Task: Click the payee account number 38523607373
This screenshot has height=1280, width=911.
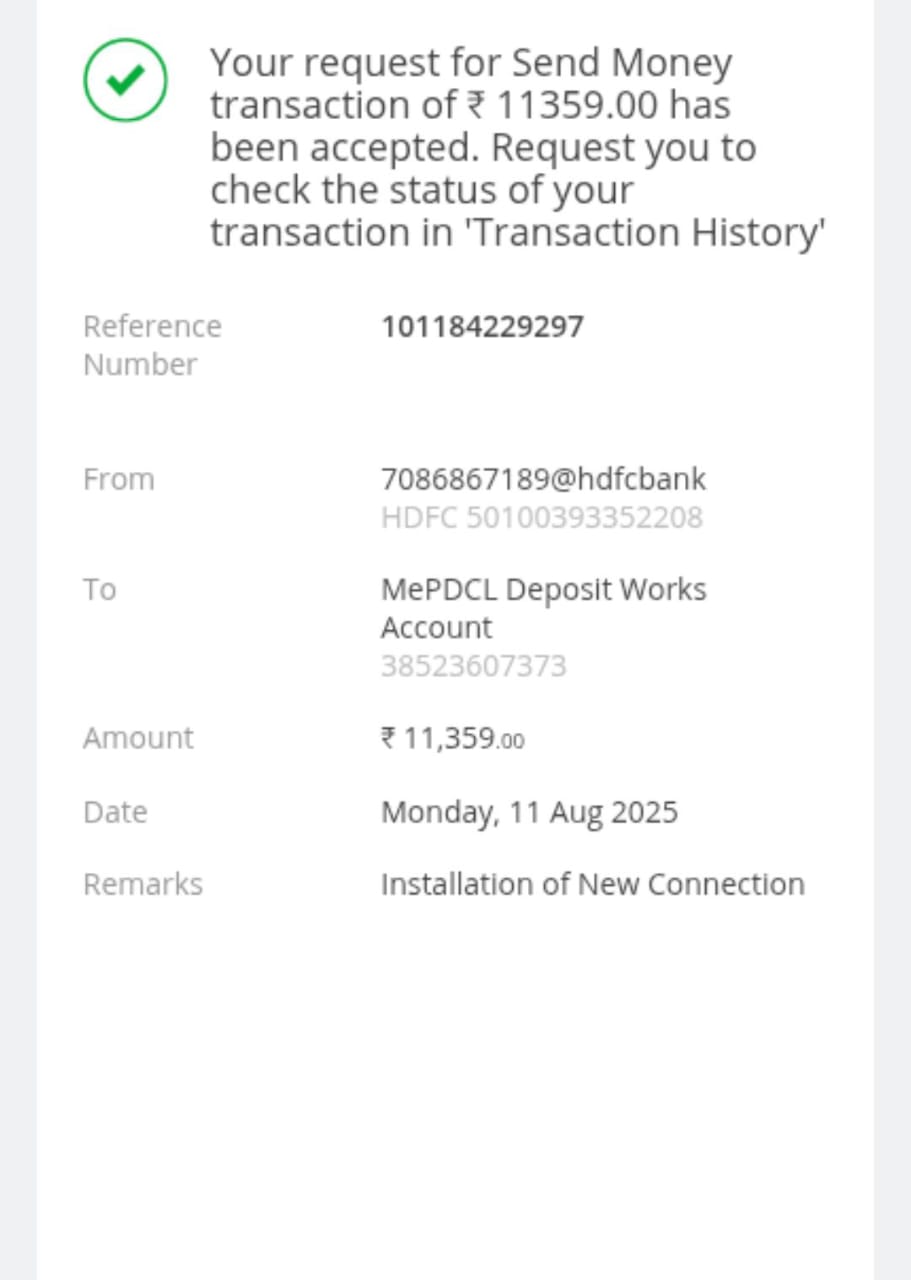Action: tap(473, 666)
